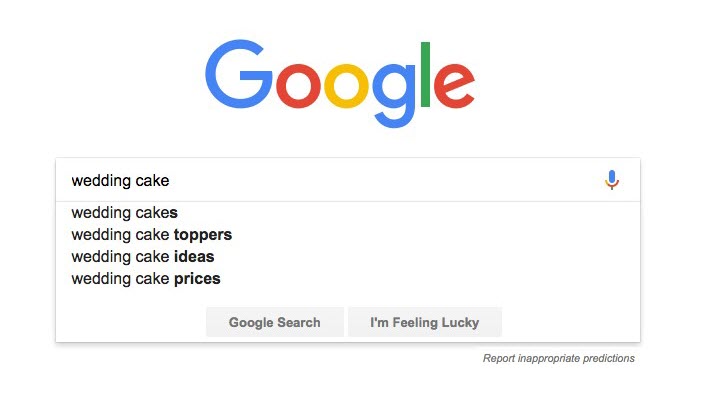Screen dimensions: 725x399
Task: Click the blue lowercase g in logo
Action: point(394,96)
